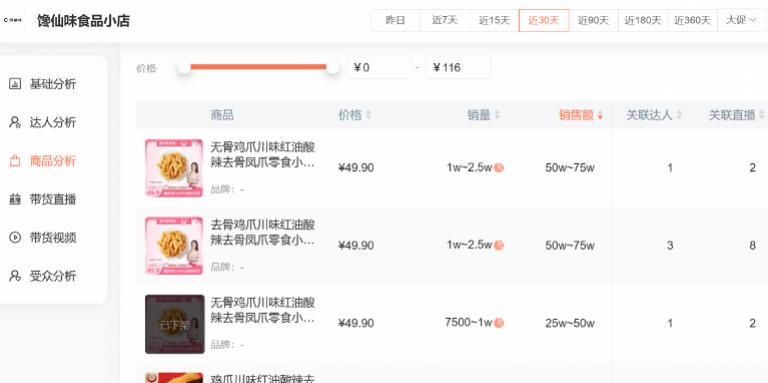Select the 近30天 time range tab
This screenshot has height=383, width=768.
[x=544, y=20]
